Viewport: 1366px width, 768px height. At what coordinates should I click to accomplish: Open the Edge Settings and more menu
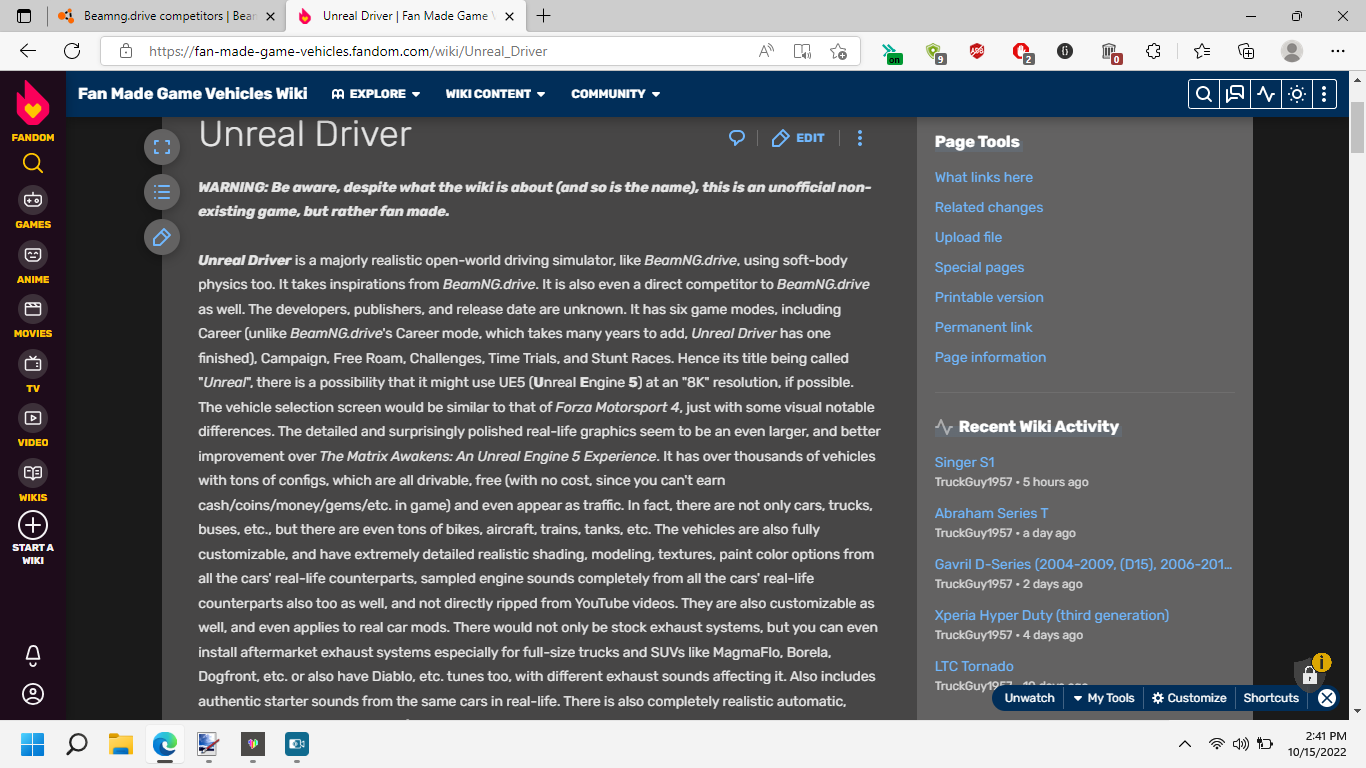click(x=1338, y=51)
